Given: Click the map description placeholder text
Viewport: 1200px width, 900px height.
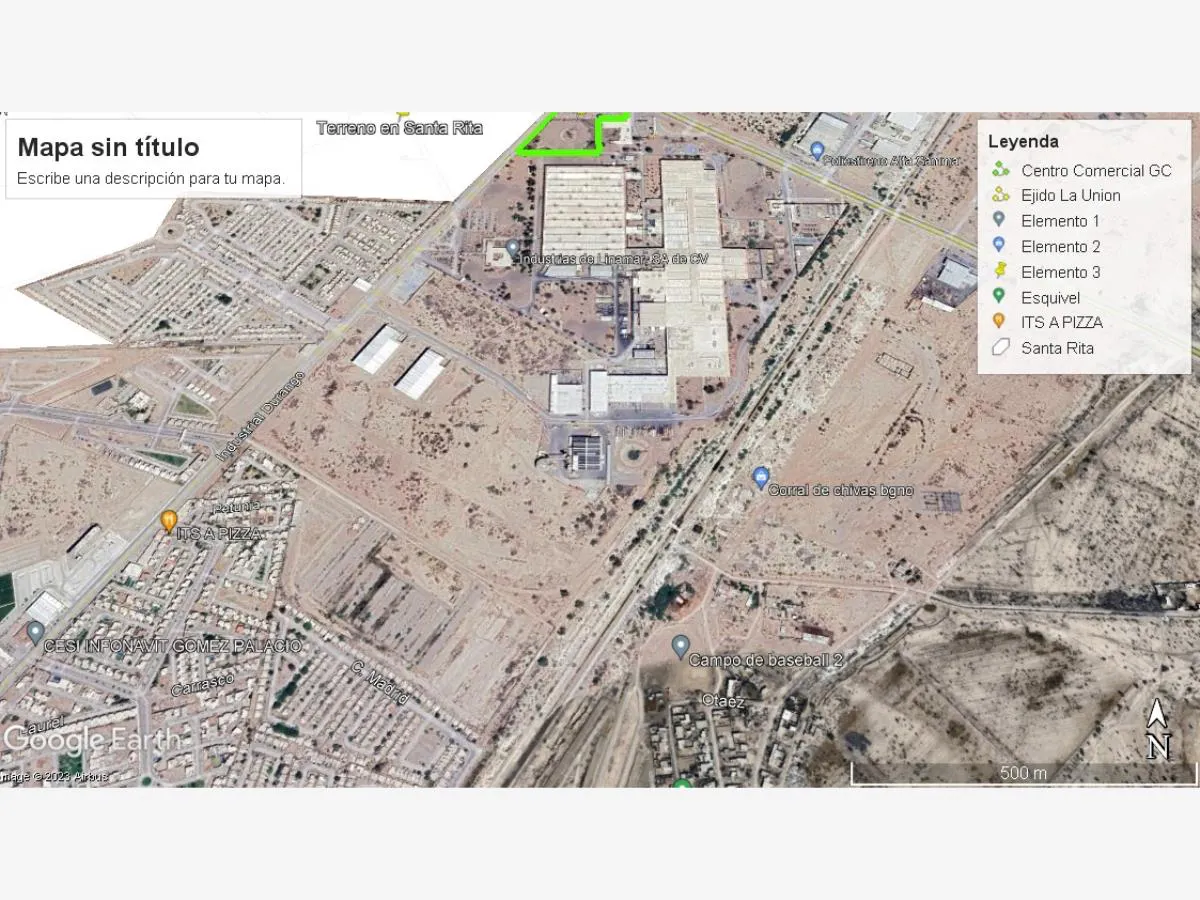Looking at the screenshot, I should click(x=151, y=179).
